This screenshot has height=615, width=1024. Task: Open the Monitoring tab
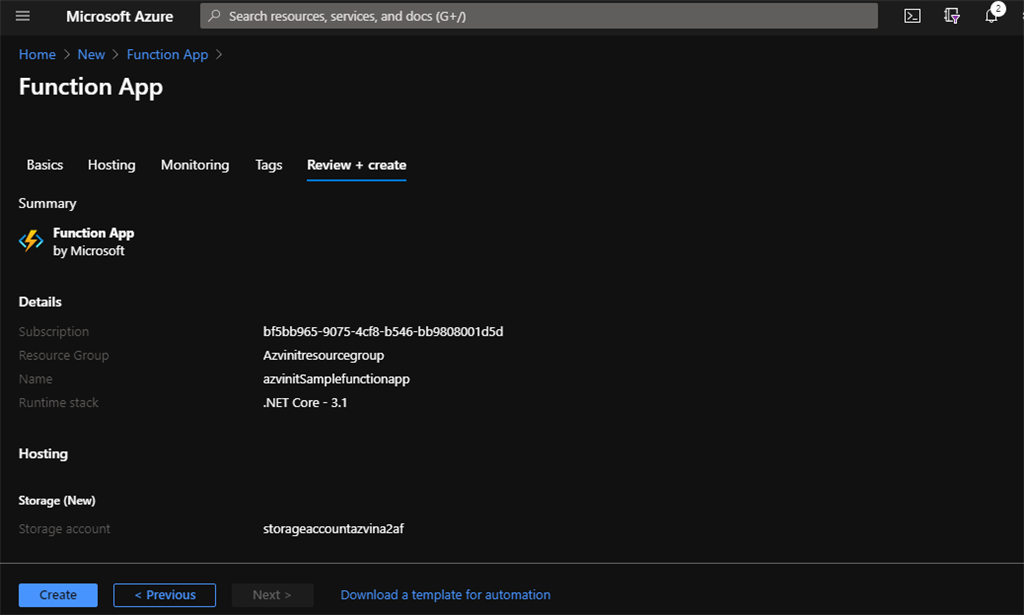(x=194, y=165)
